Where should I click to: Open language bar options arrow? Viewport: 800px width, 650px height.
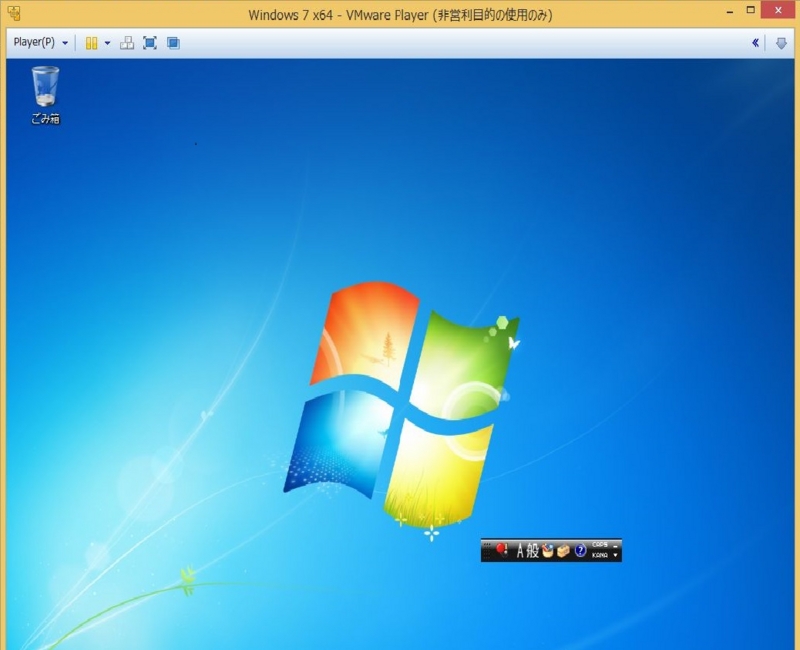coord(615,555)
